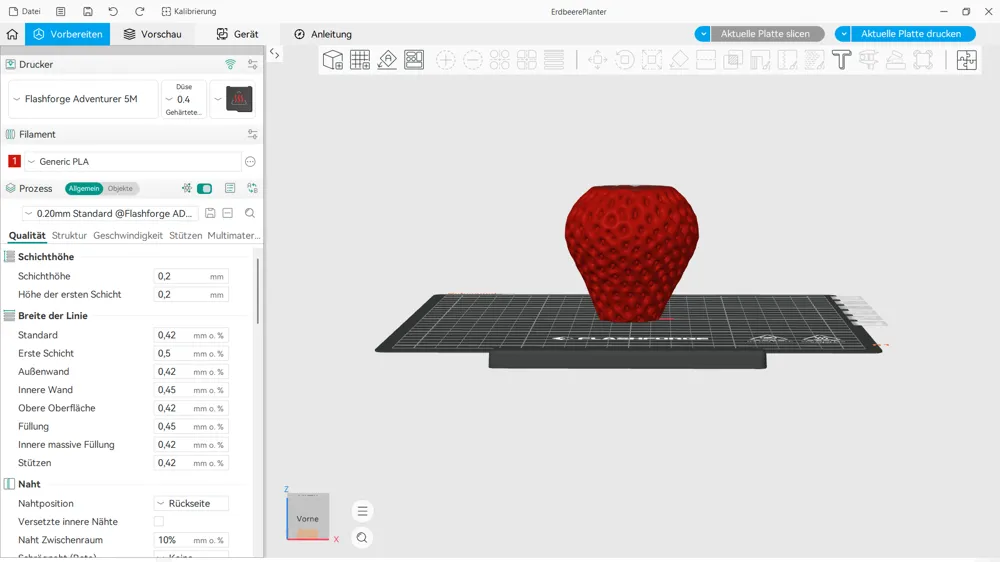Open filament settings sliders icon
Screen dimensions: 1000x562
coord(253,135)
